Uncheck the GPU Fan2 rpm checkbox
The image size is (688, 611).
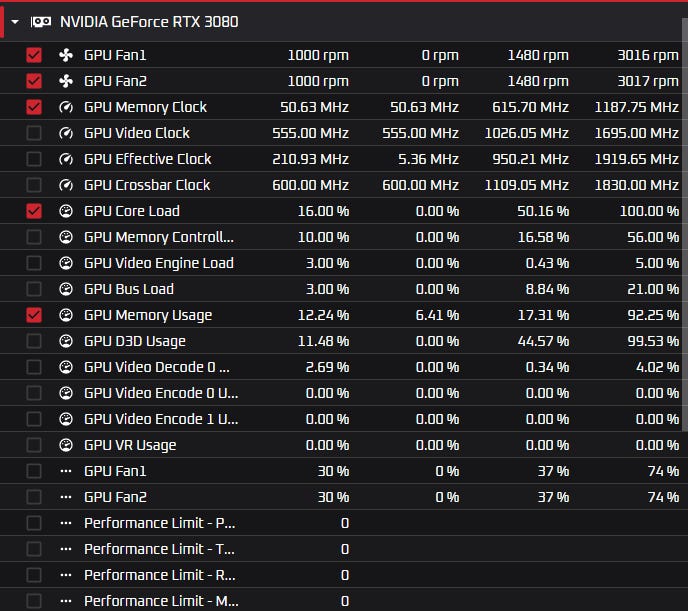pos(34,81)
